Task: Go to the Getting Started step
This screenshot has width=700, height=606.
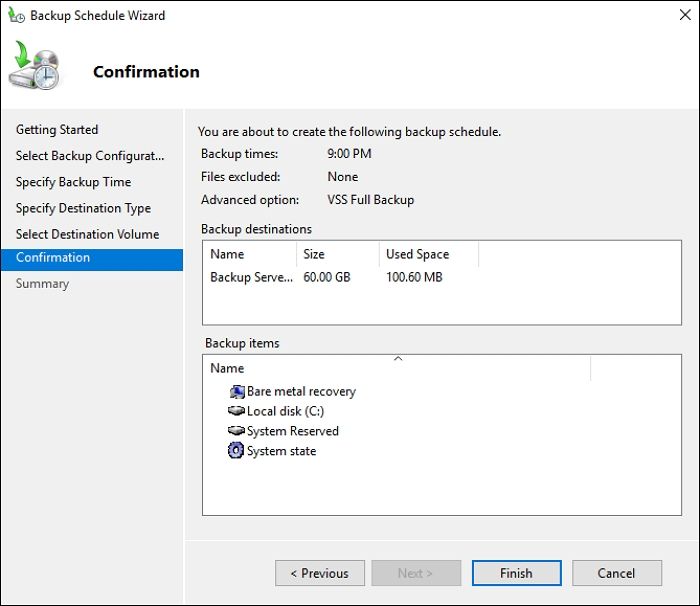Action: click(57, 129)
